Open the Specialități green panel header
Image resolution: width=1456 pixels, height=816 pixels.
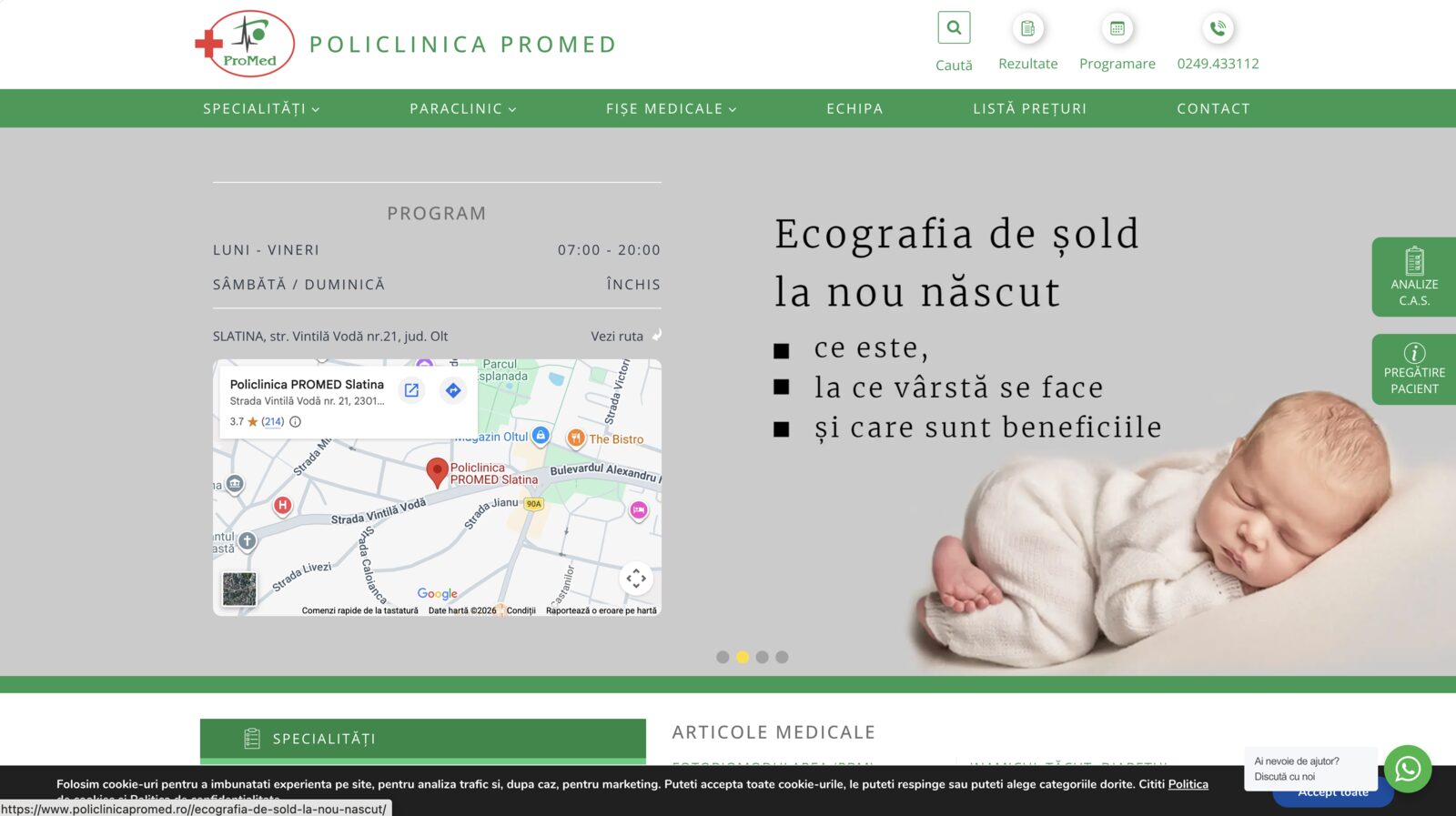[423, 739]
